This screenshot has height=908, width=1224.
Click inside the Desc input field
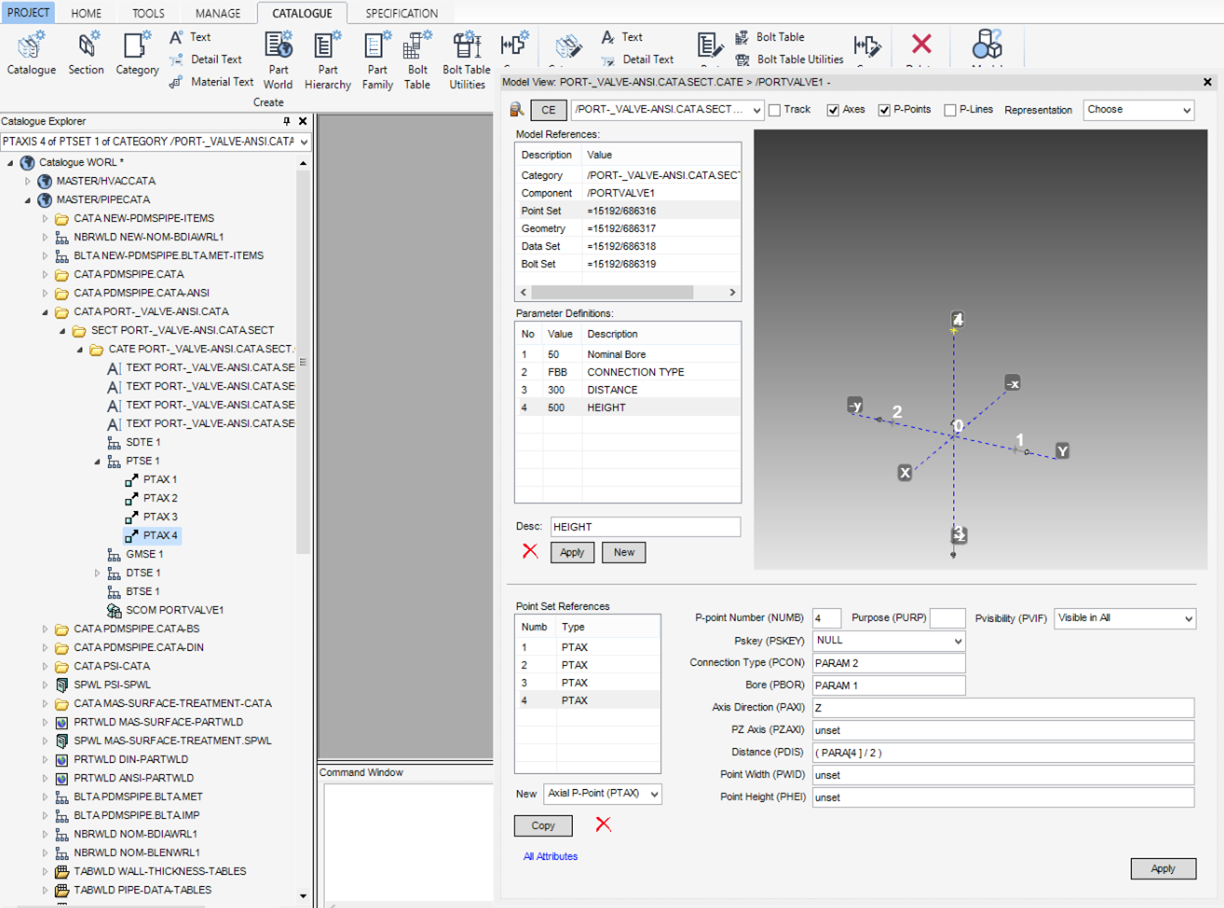point(644,526)
